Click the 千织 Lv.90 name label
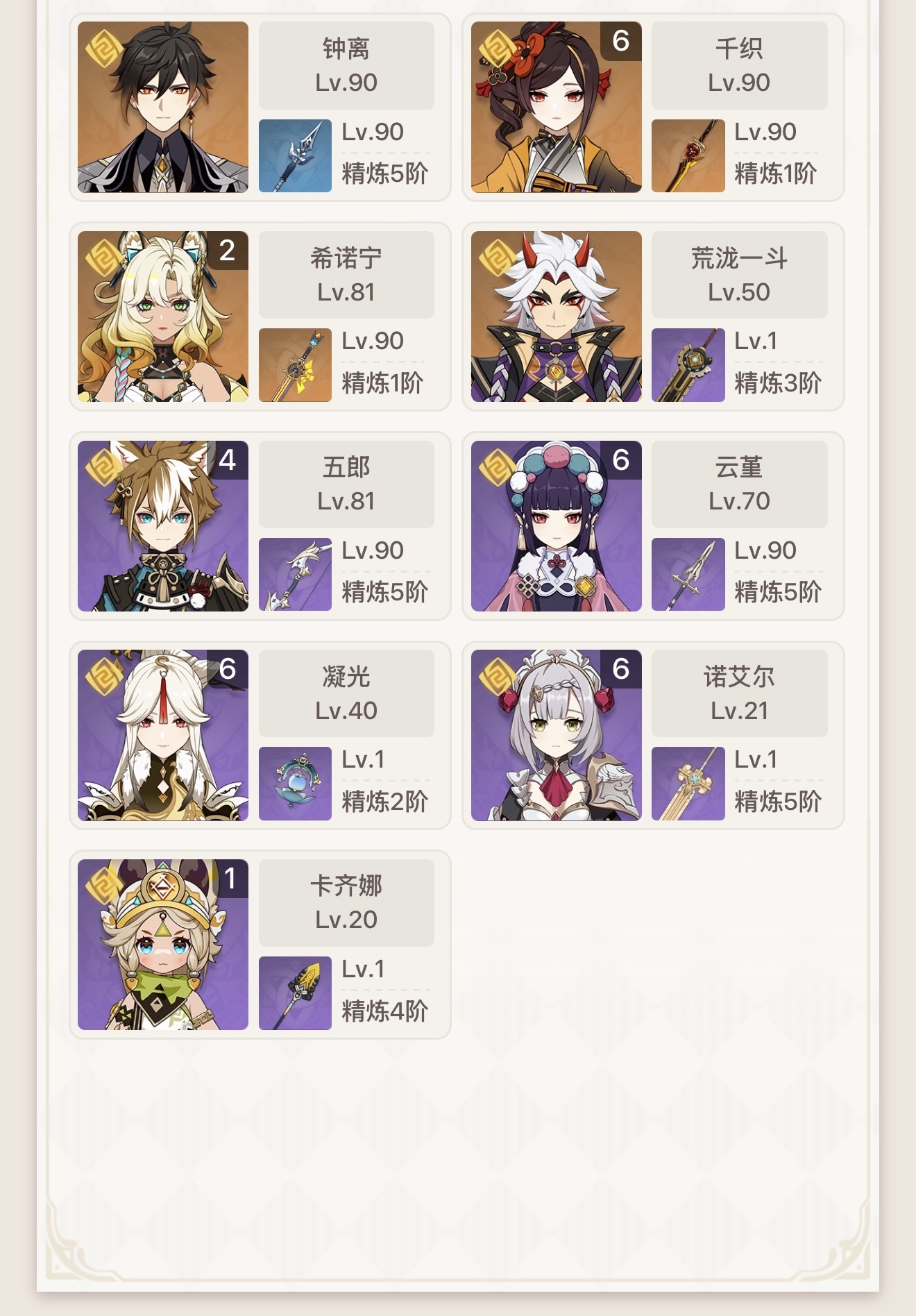Image resolution: width=916 pixels, height=1316 pixels. pyautogui.click(x=740, y=65)
